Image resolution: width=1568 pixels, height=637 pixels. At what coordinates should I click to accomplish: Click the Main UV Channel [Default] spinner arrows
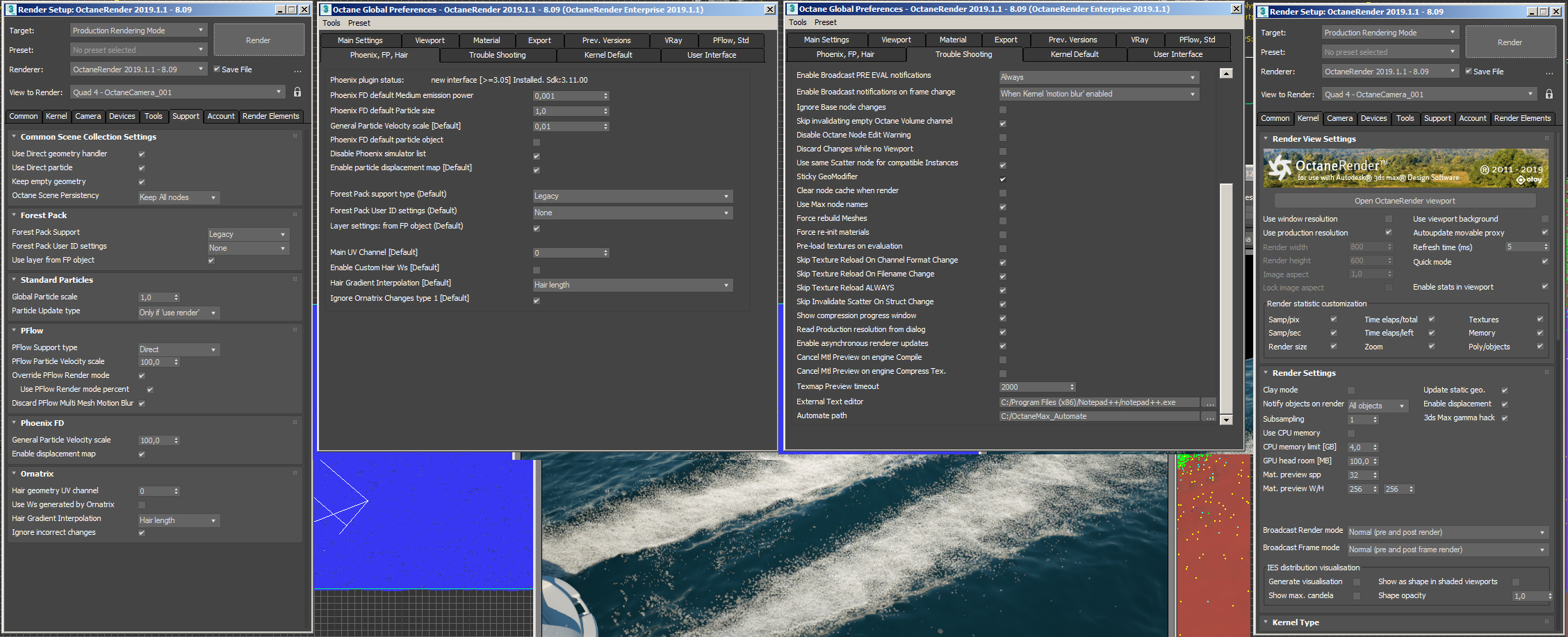click(x=606, y=253)
